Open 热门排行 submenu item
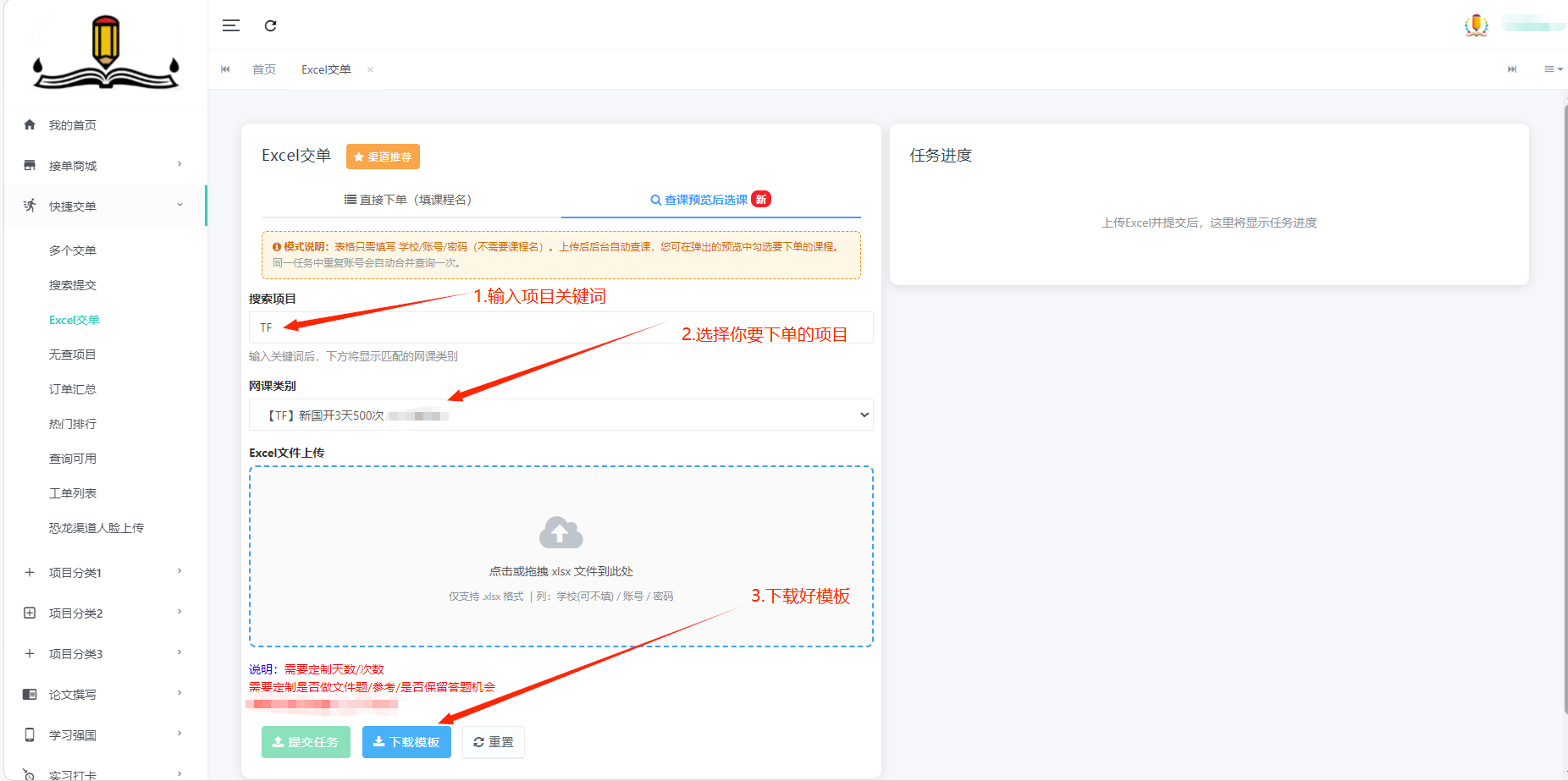1568x781 pixels. point(73,424)
